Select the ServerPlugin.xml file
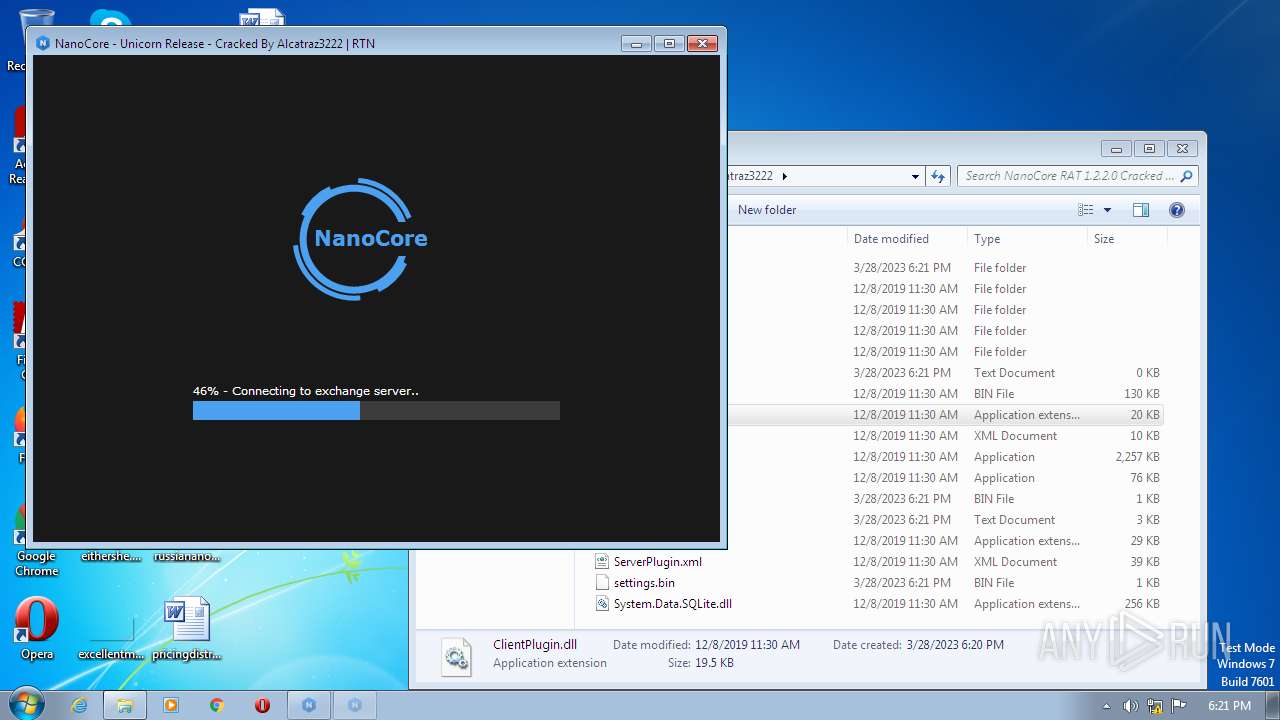1280x720 pixels. [657, 562]
